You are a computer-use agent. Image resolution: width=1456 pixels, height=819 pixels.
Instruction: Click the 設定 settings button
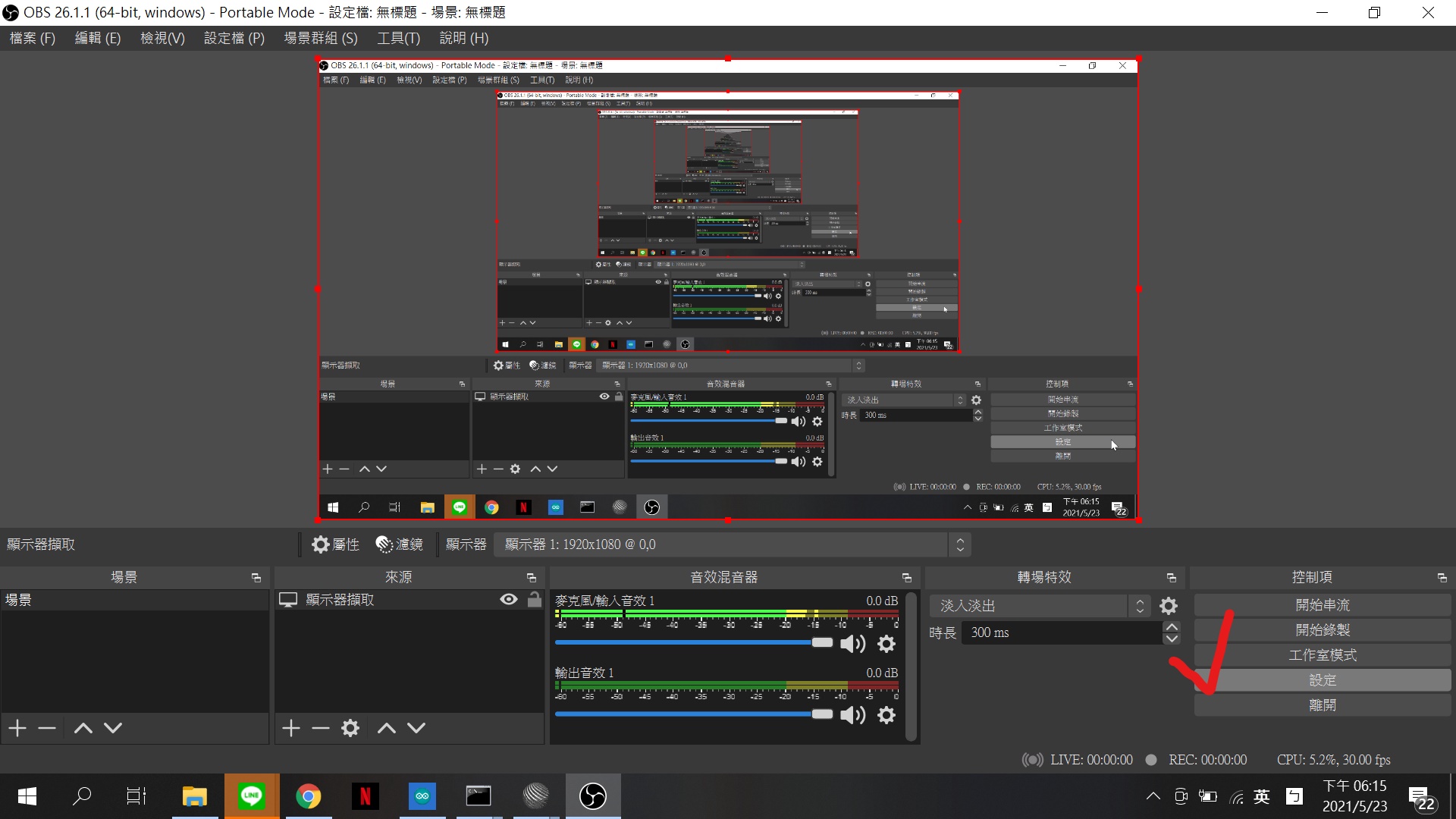point(1322,680)
